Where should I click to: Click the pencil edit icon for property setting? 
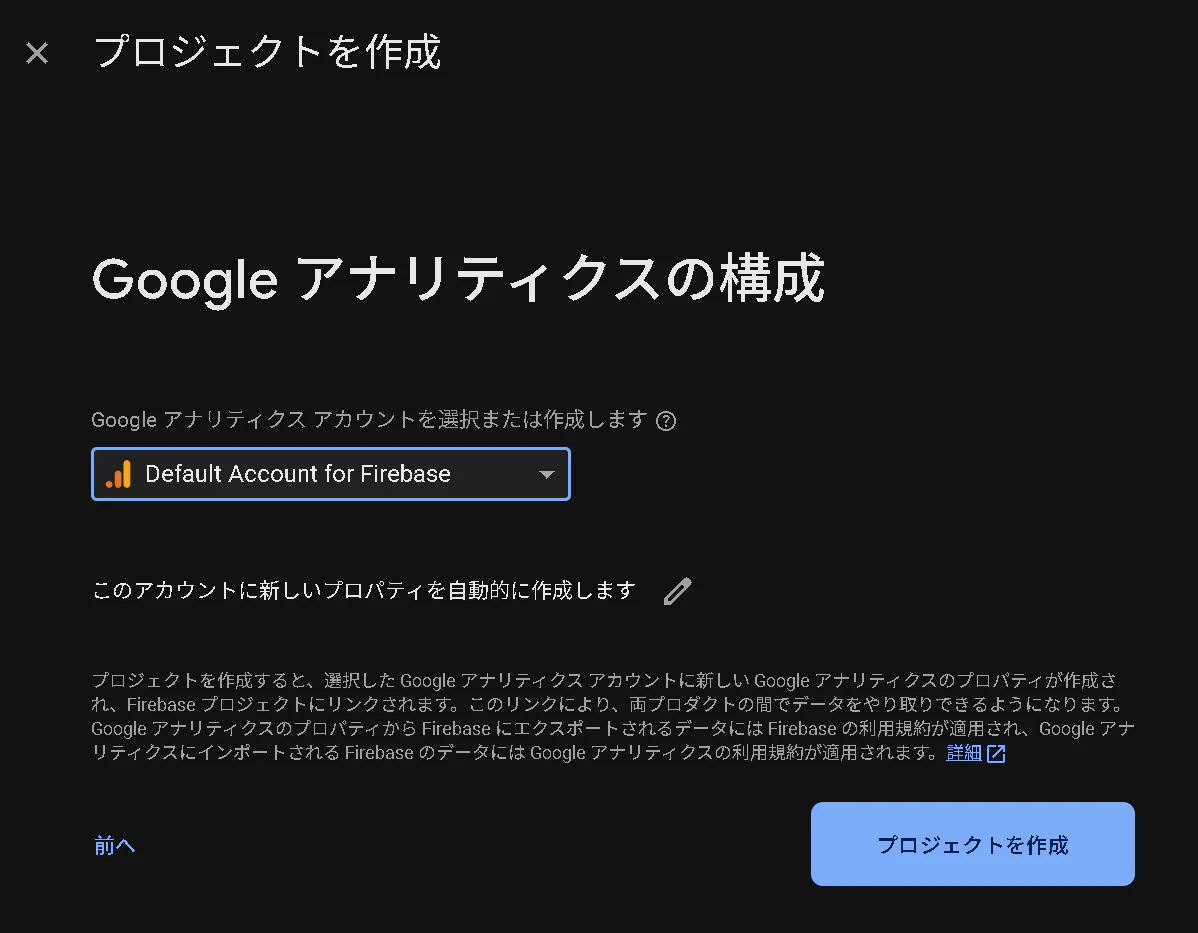tap(678, 591)
